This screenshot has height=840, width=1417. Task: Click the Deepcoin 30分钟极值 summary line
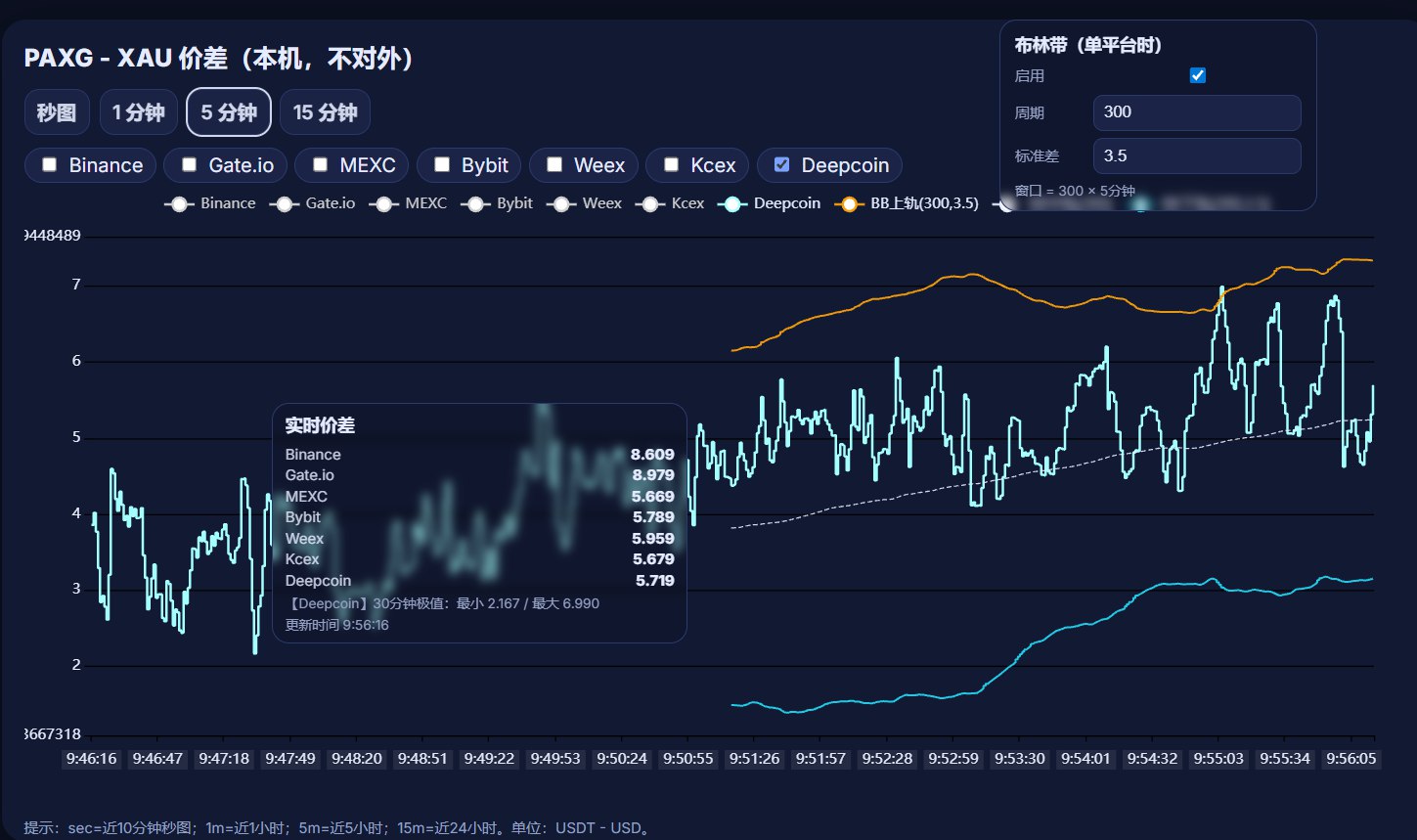[x=442, y=603]
